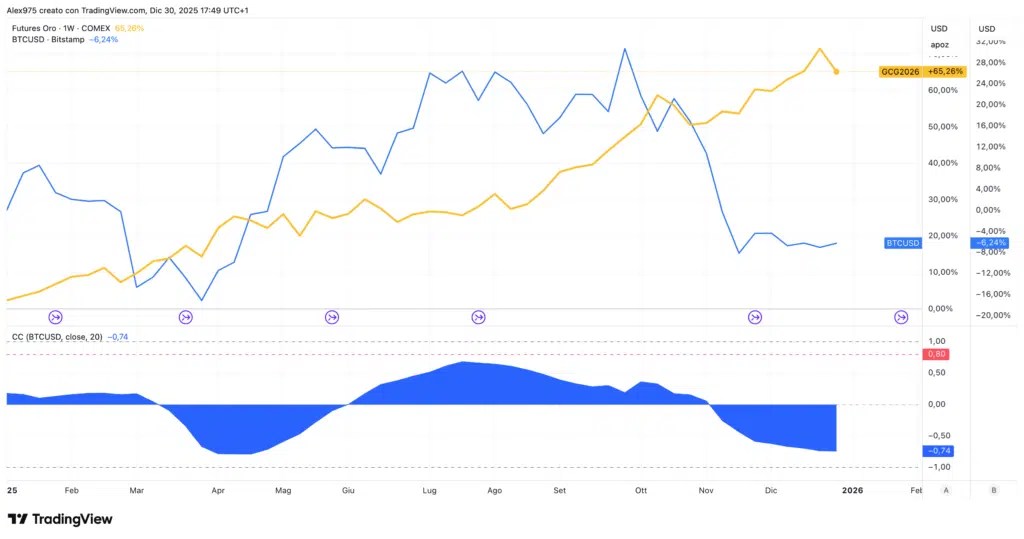Click the orange dot on gold line end

pyautogui.click(x=837, y=72)
